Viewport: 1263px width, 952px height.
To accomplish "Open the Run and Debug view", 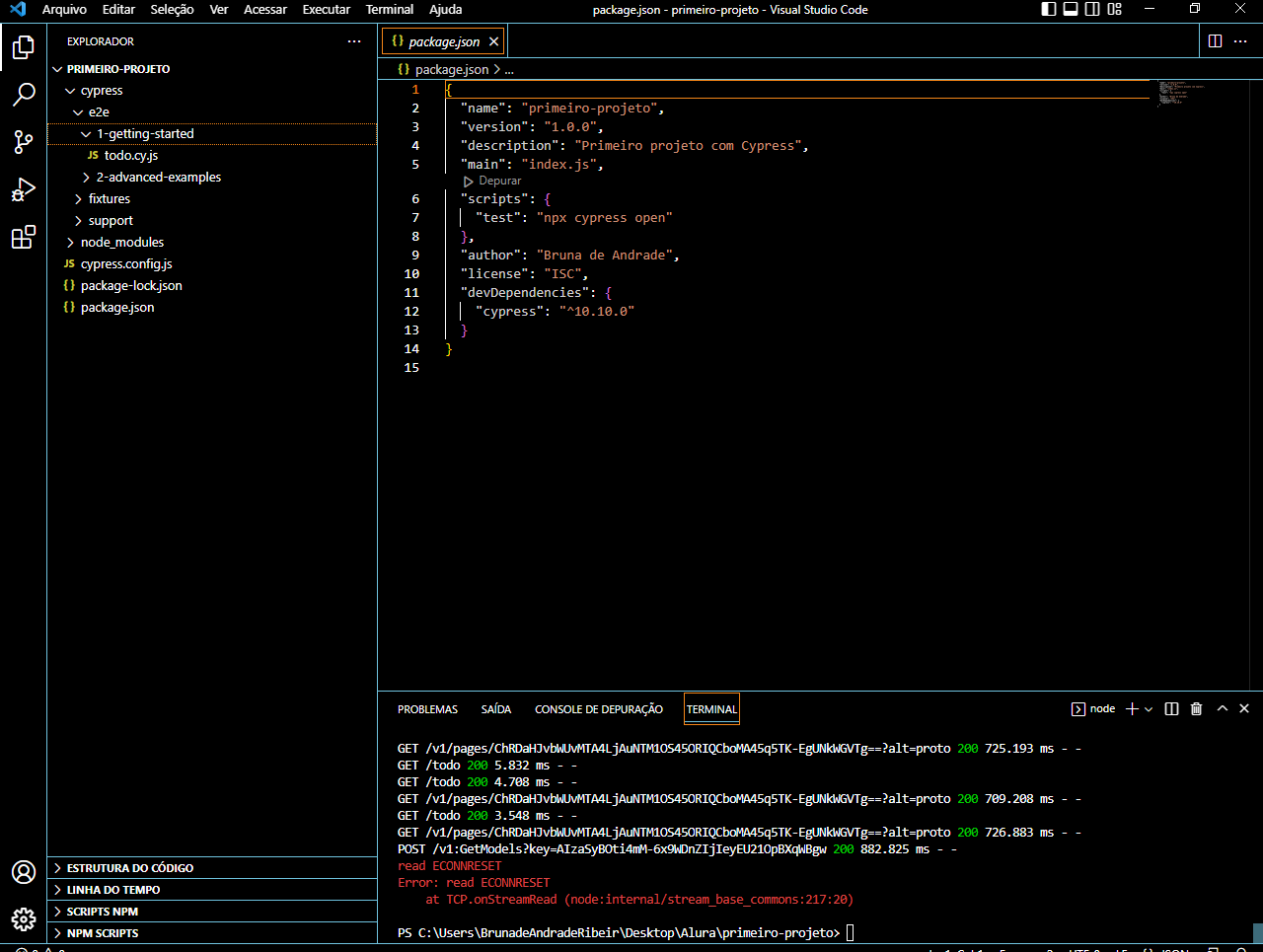I will (x=24, y=189).
